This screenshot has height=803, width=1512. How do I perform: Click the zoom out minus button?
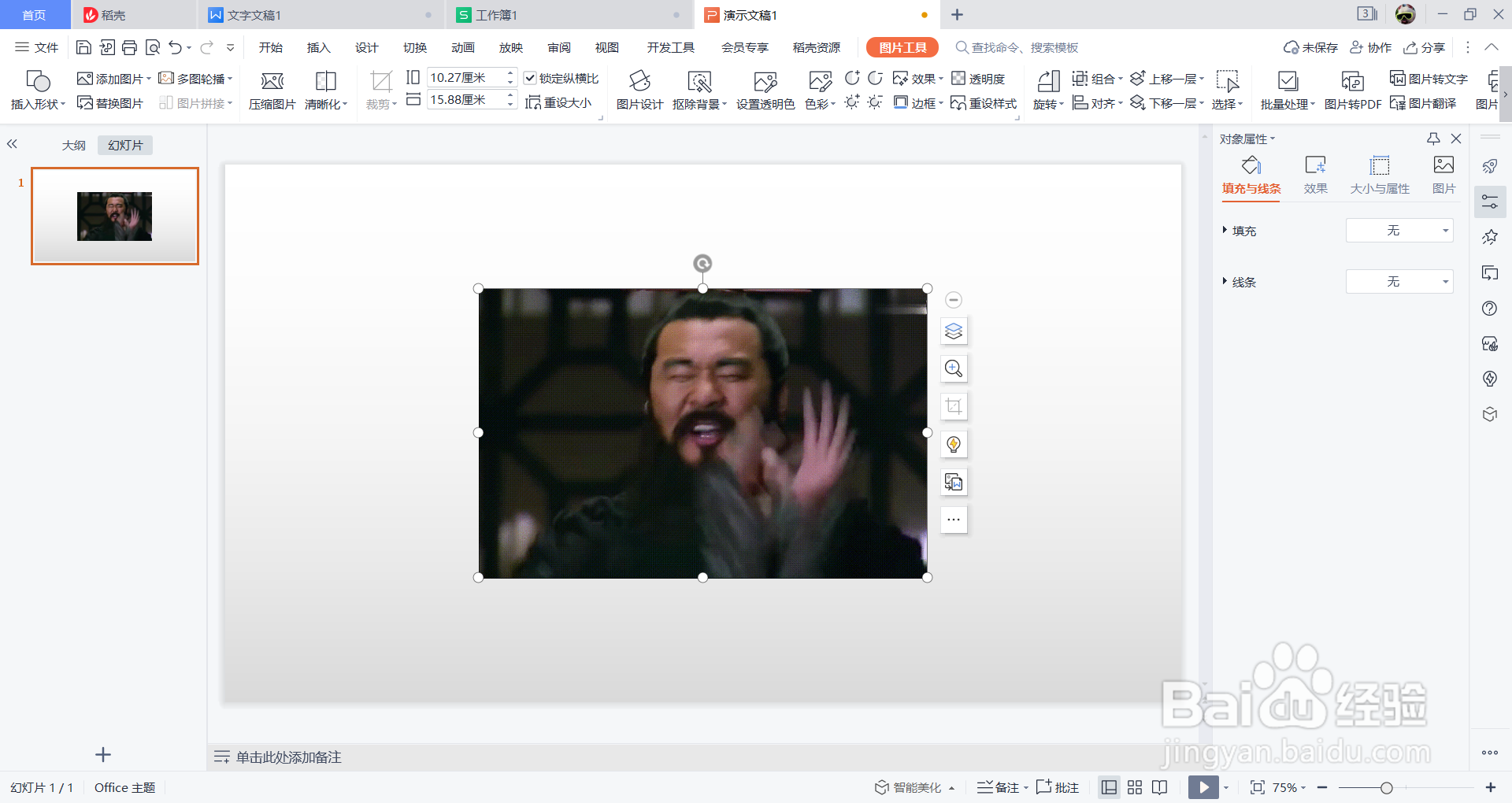[1322, 787]
